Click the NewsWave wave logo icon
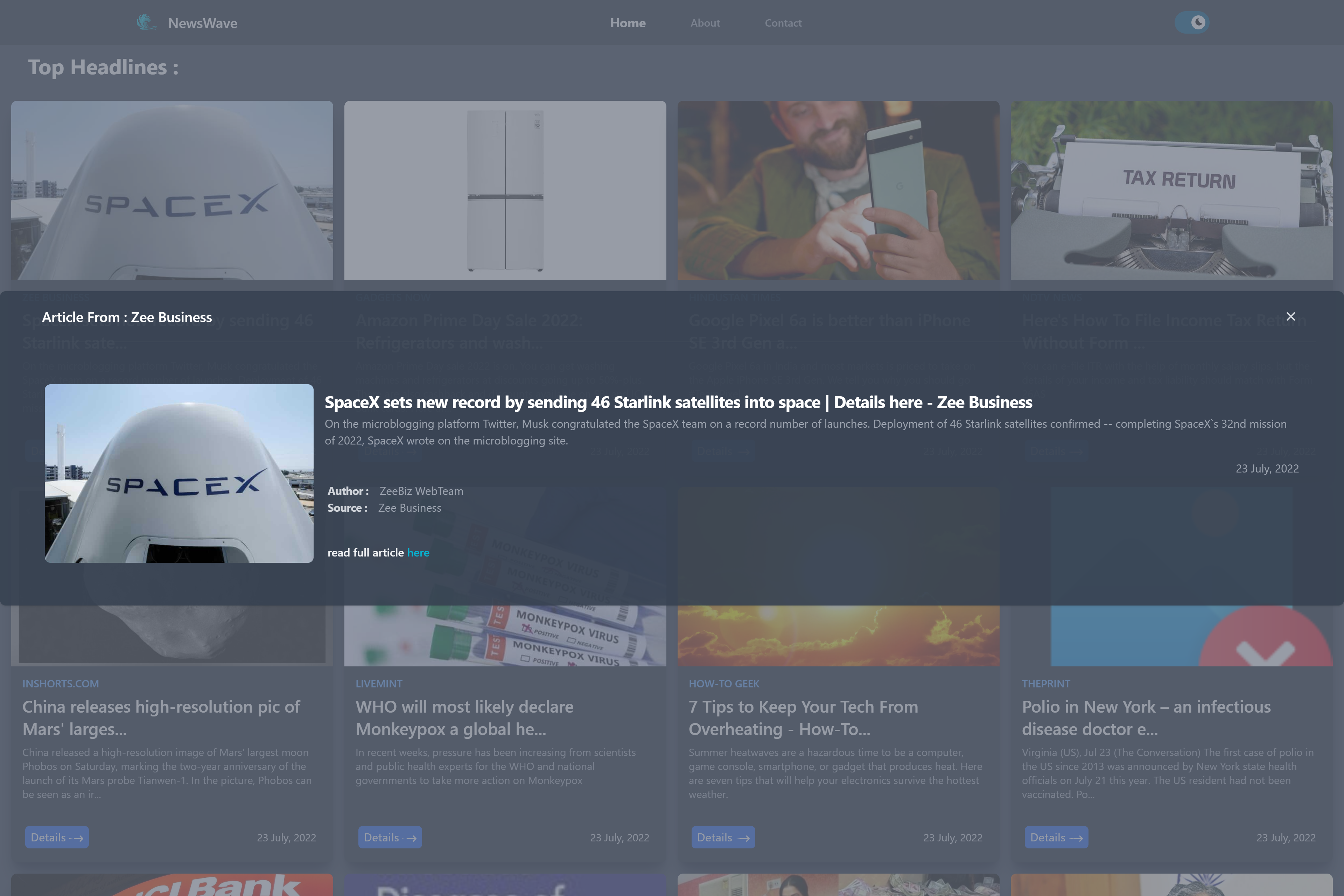Screen dimensions: 1344x896 pyautogui.click(x=146, y=23)
